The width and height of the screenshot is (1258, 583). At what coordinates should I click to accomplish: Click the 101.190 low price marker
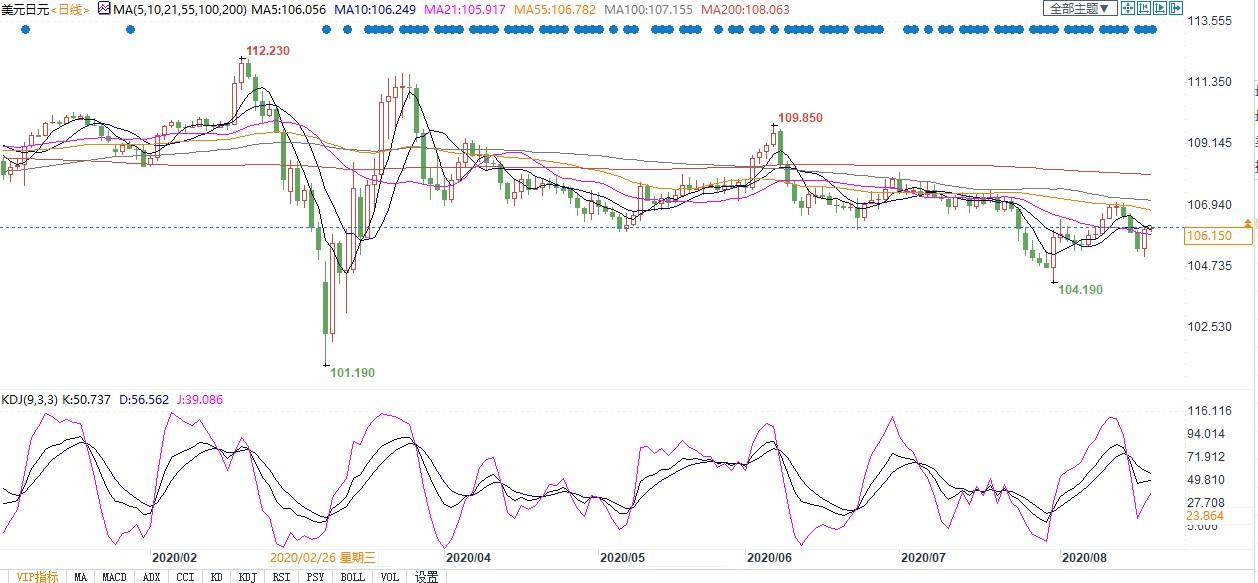(352, 372)
